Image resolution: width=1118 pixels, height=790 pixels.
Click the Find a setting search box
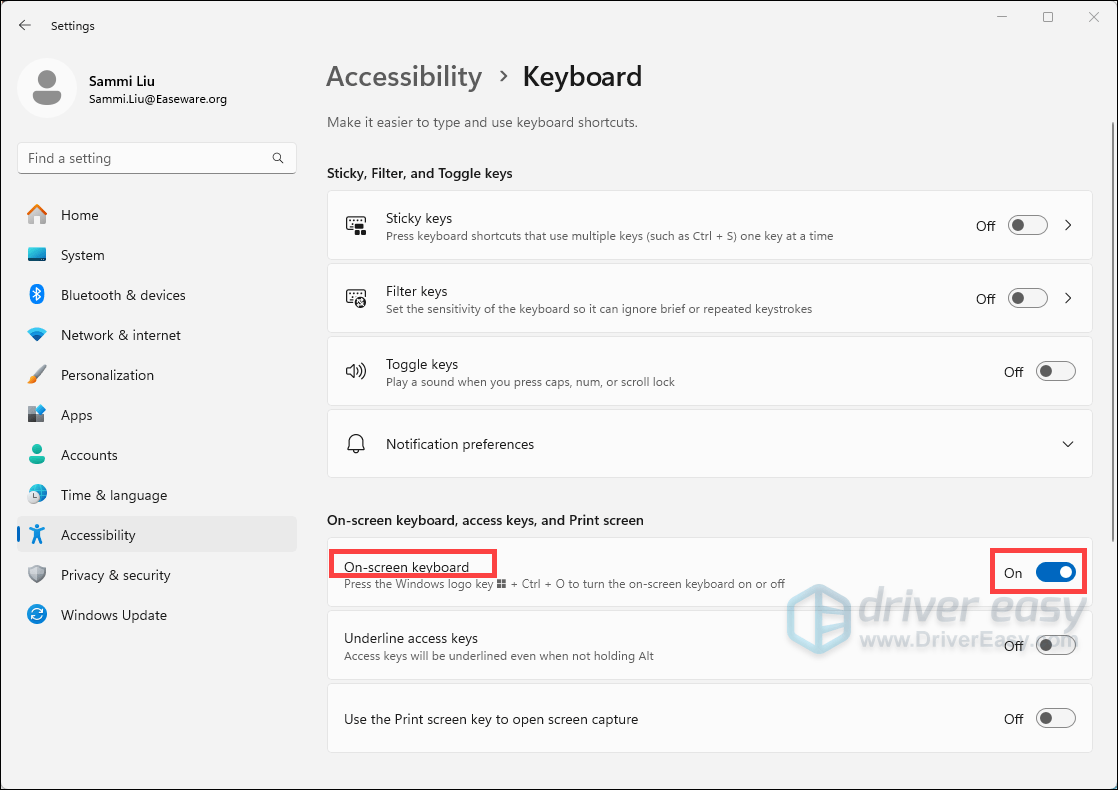point(145,158)
